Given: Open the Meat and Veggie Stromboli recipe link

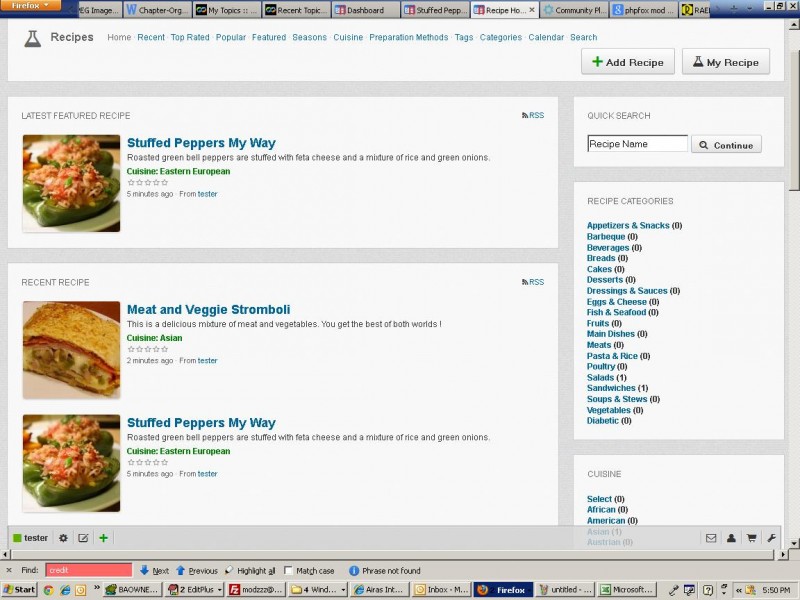Looking at the screenshot, I should pos(208,310).
